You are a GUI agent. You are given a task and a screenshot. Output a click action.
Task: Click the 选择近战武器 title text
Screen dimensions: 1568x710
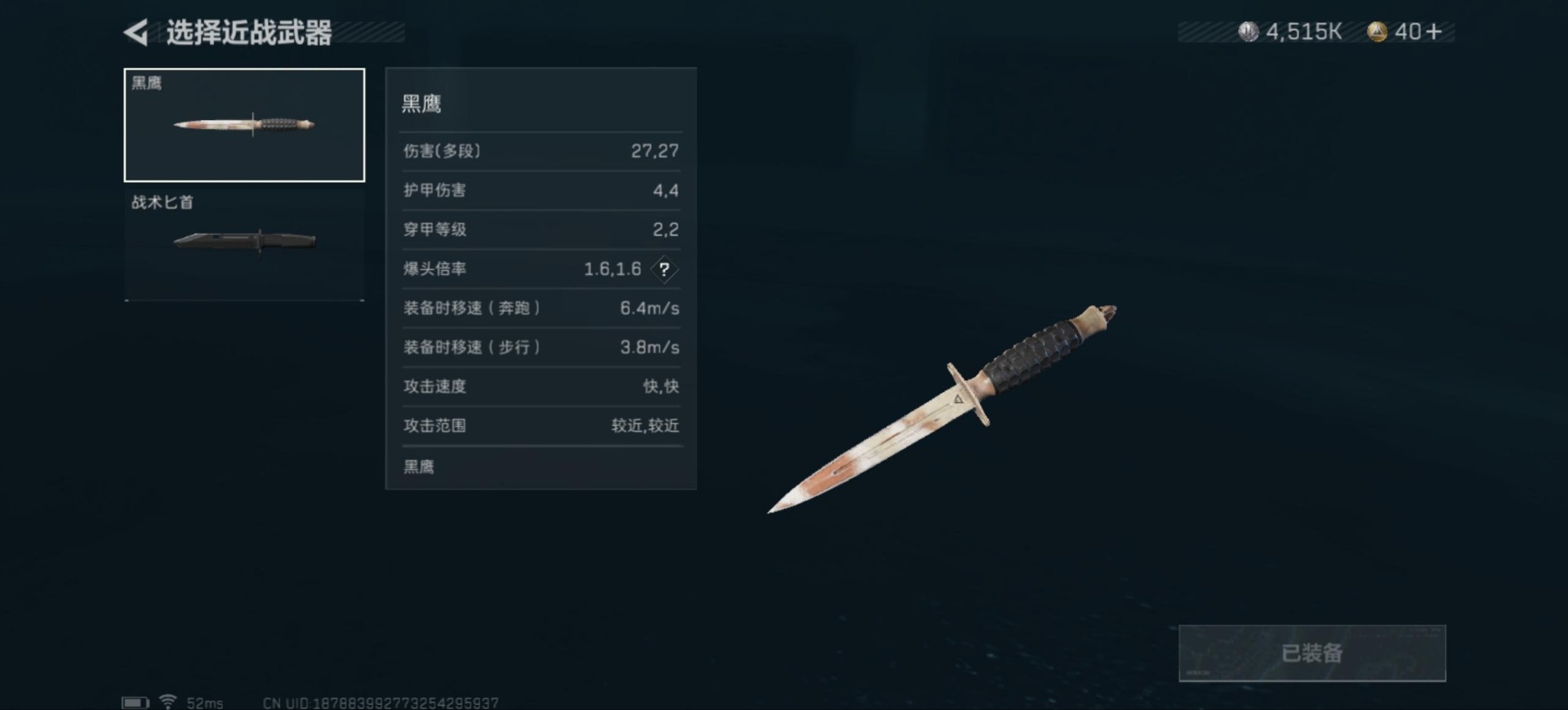[x=249, y=33]
